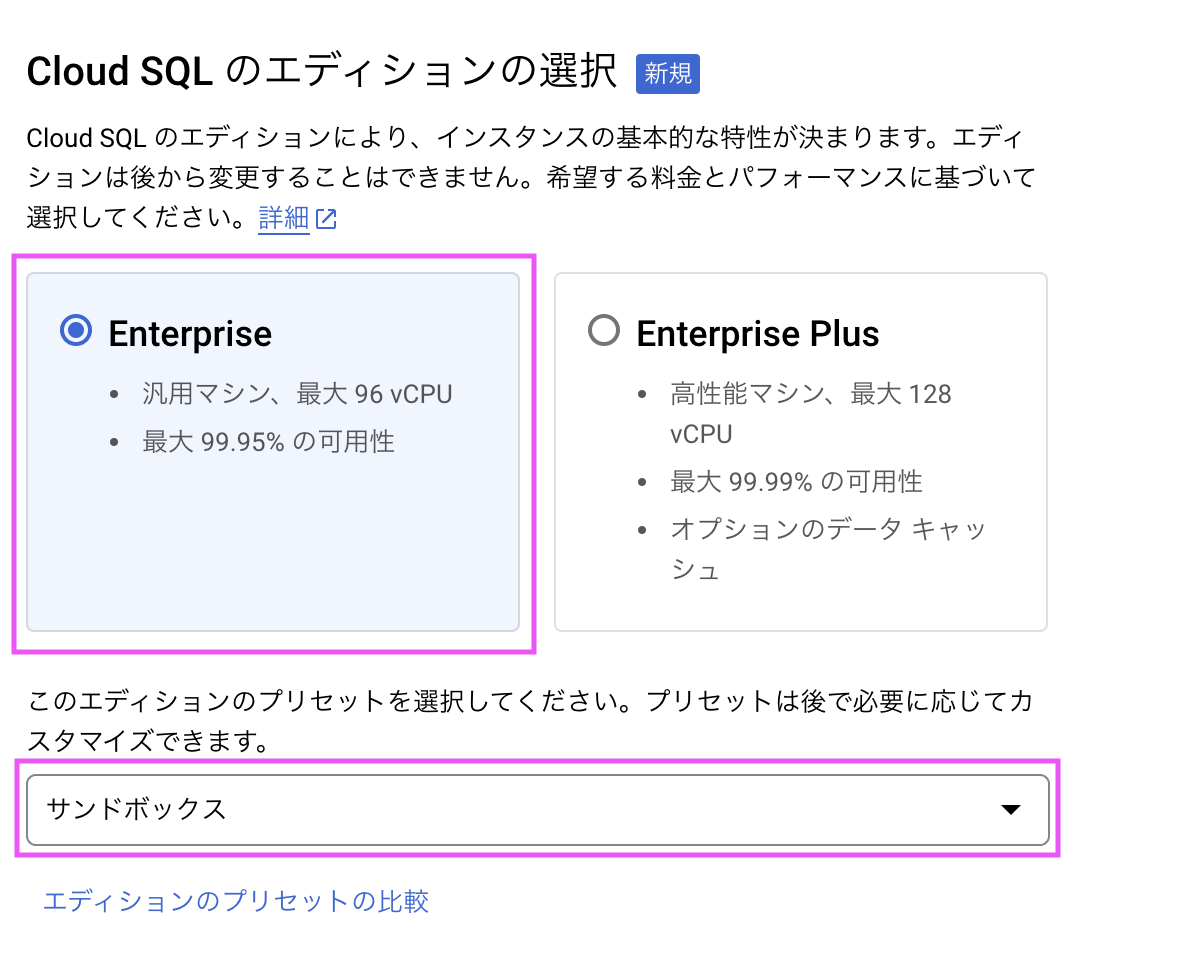Image resolution: width=1192 pixels, height=968 pixels.
Task: Click the 新規 badge next to the heading
Action: 667,73
